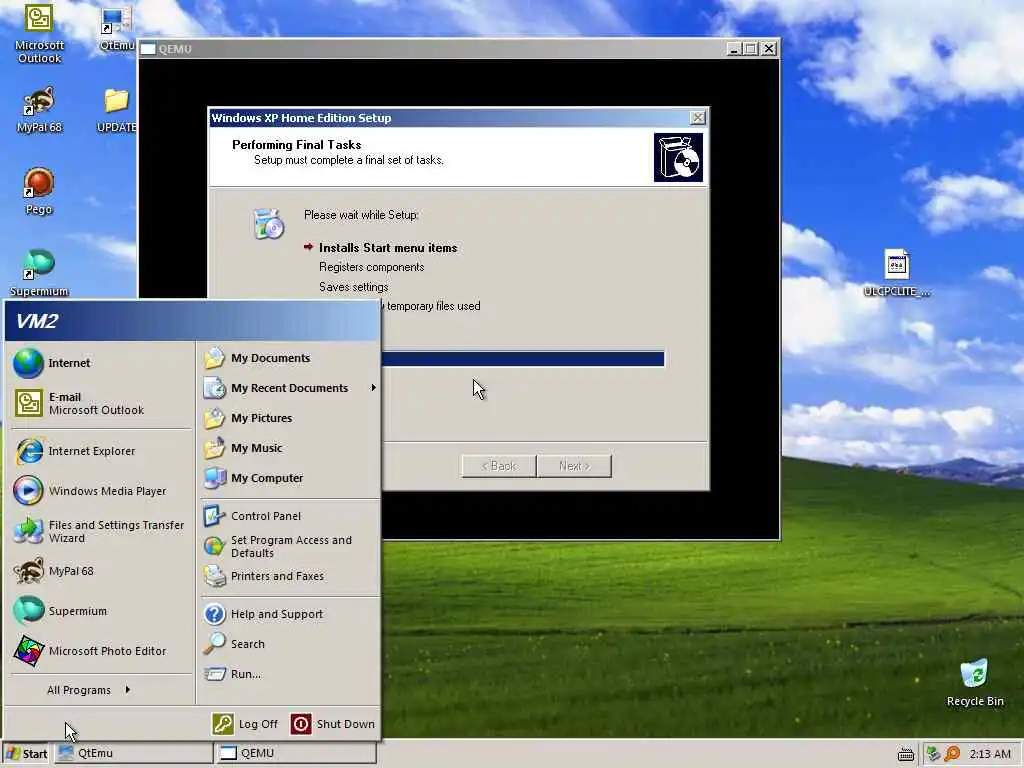Screen dimensions: 1024x768
Task: Click Log Off button
Action: [246, 724]
